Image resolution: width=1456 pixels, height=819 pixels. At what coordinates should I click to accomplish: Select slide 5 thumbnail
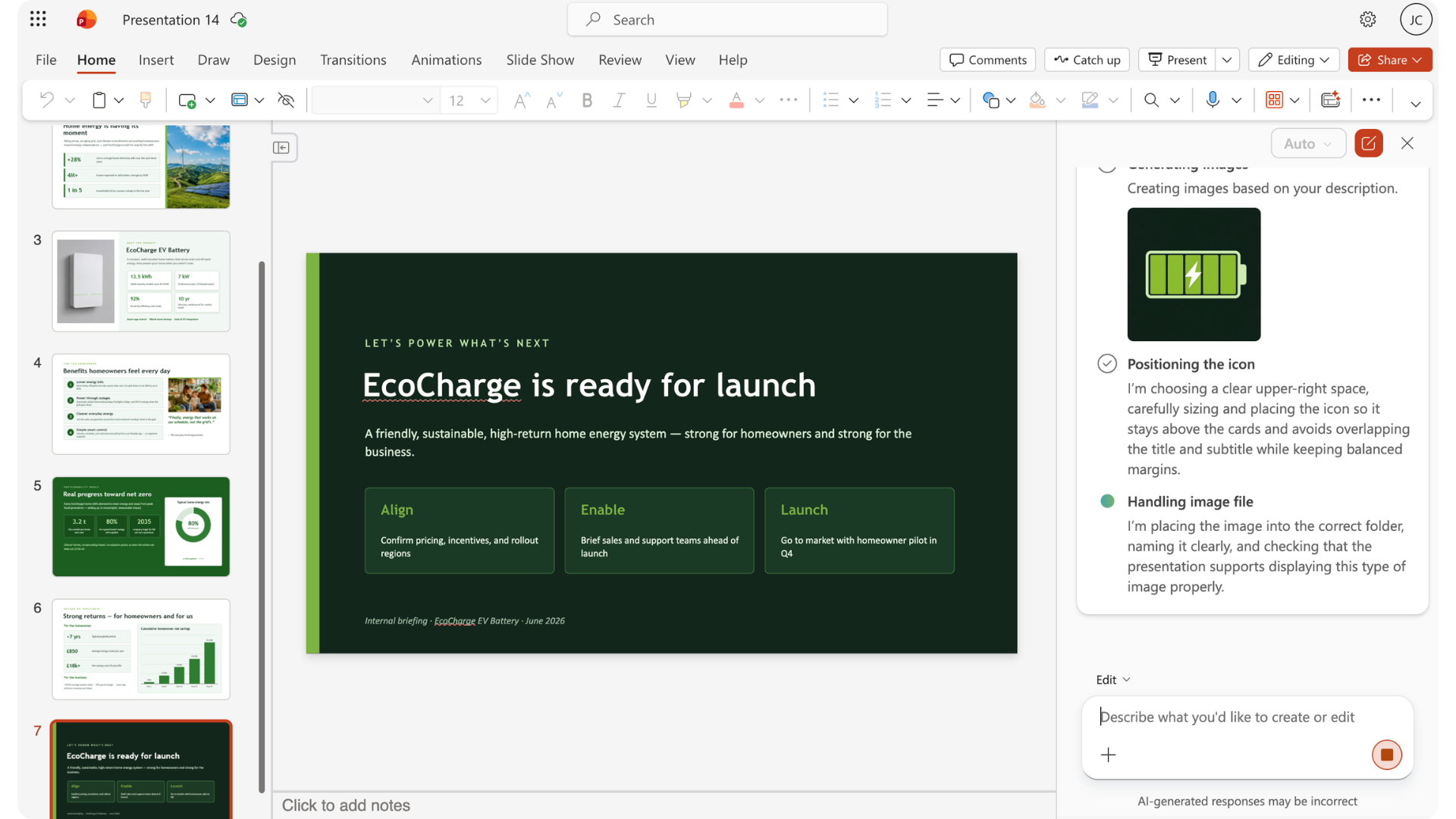coord(141,526)
